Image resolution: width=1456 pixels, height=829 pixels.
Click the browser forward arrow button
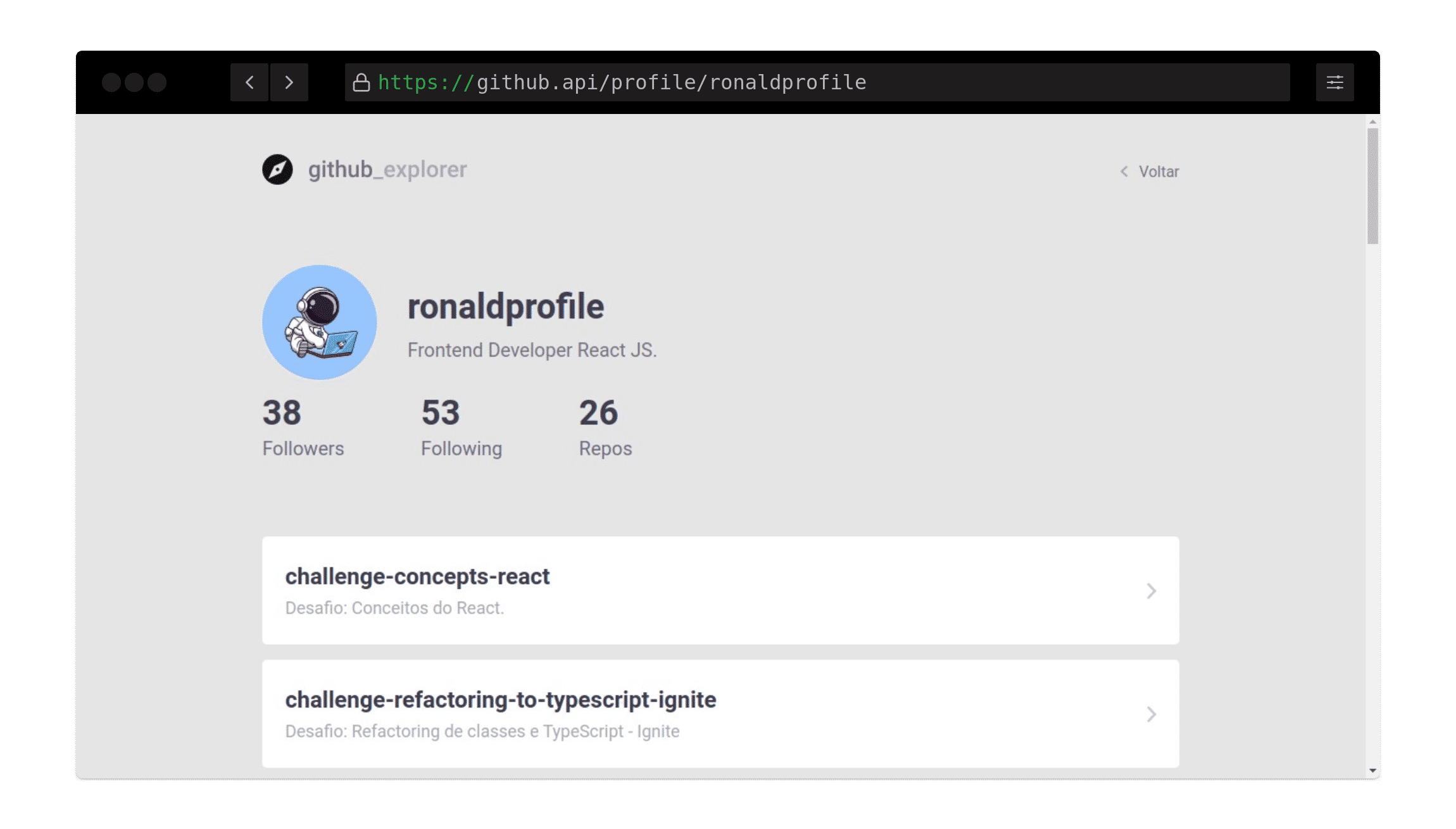click(x=289, y=82)
